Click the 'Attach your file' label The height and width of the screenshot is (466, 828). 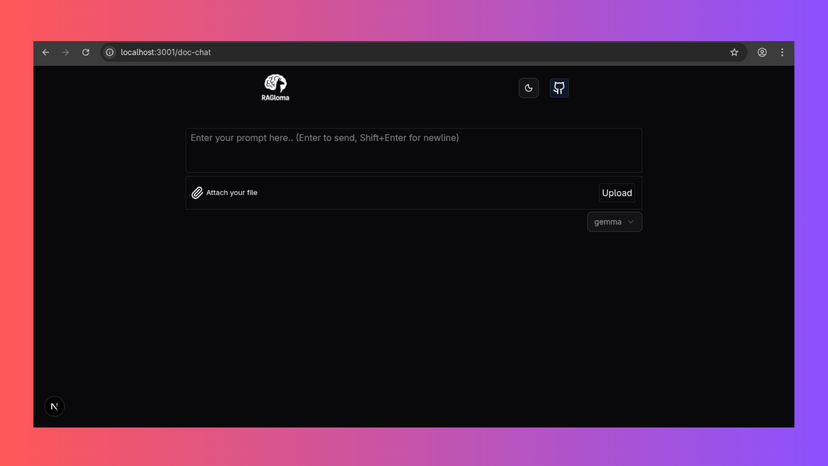(x=232, y=193)
